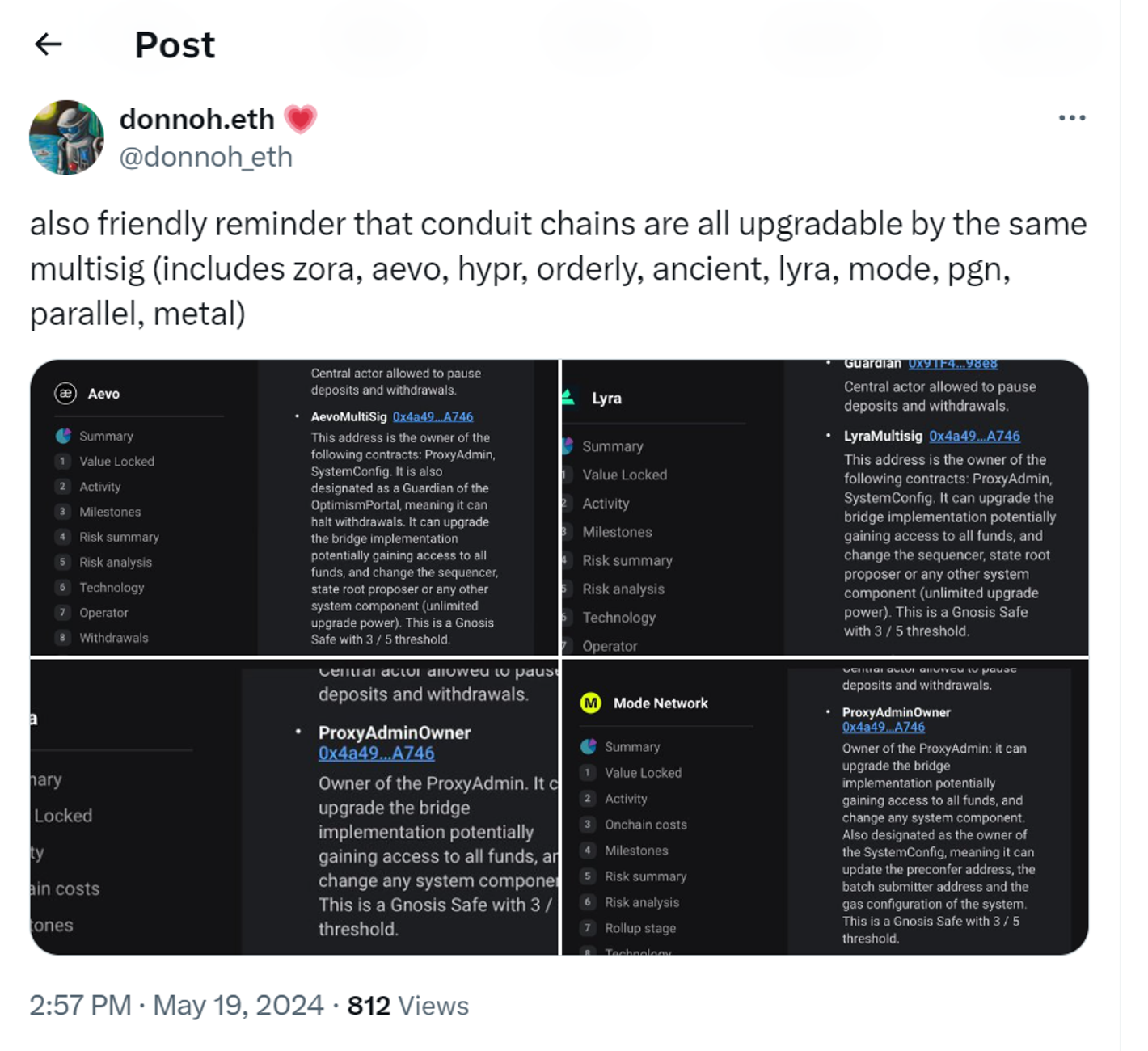Click the Aevo logo icon in screenshot

click(65, 394)
